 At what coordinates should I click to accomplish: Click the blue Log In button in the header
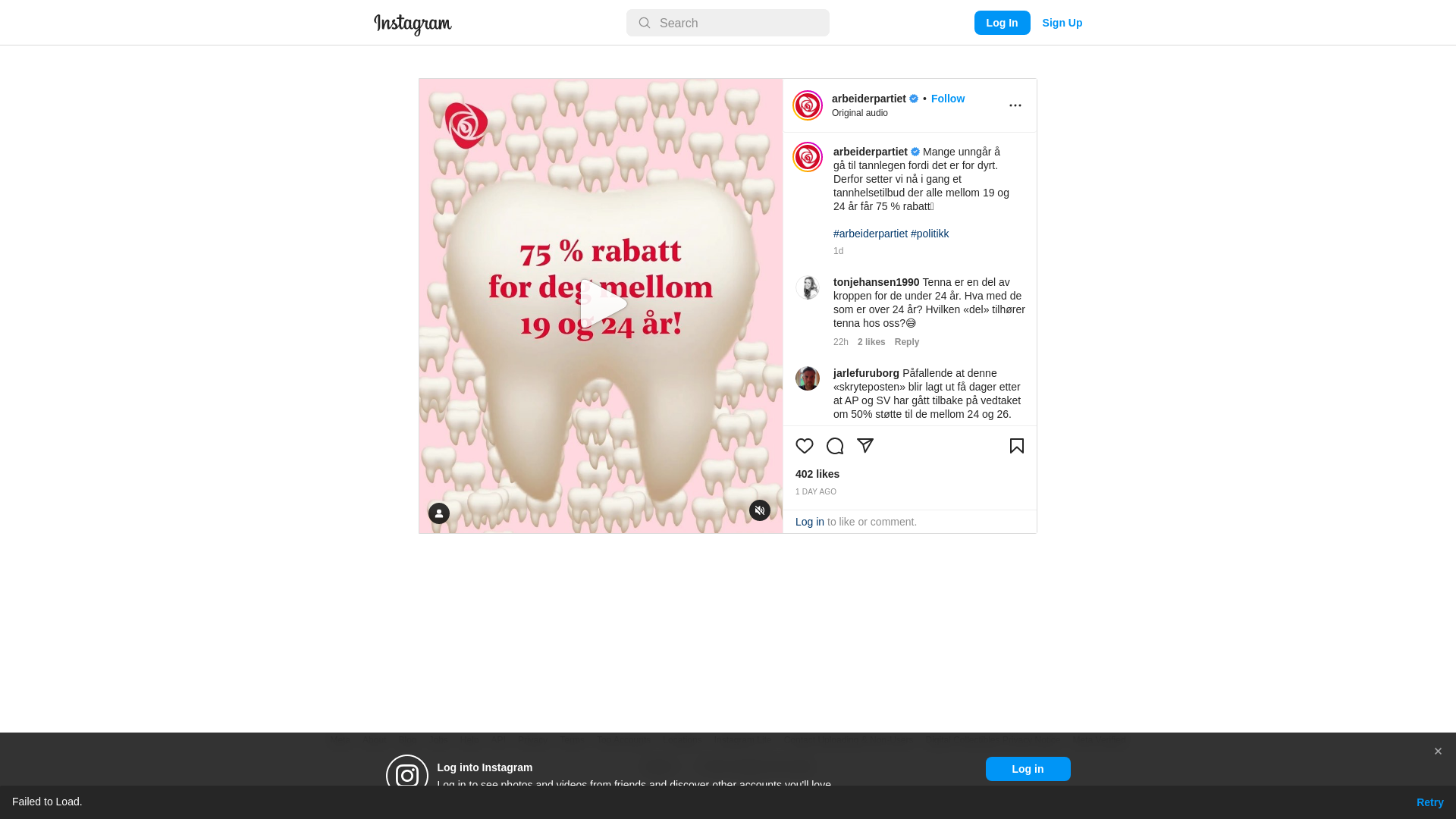pyautogui.click(x=1002, y=23)
